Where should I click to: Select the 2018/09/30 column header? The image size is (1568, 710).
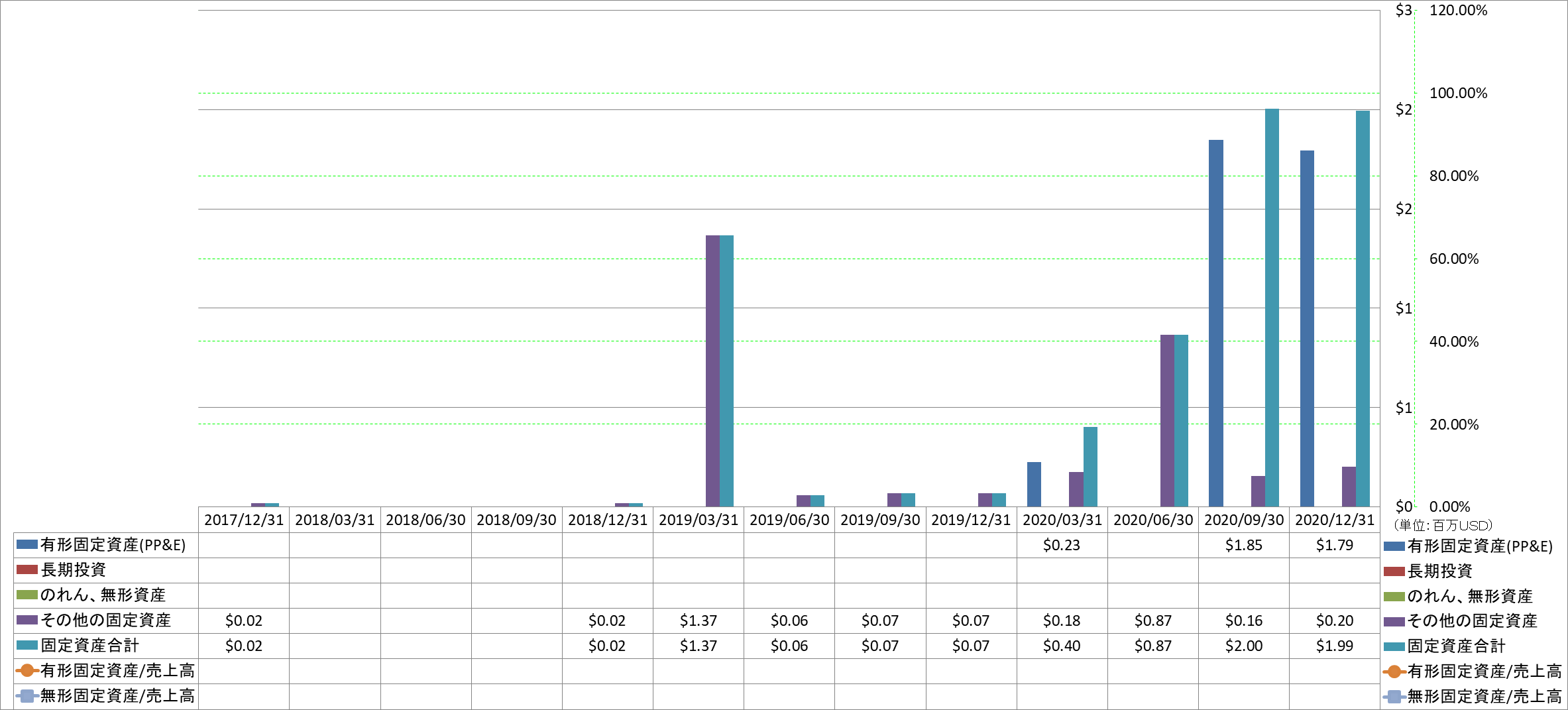click(516, 520)
